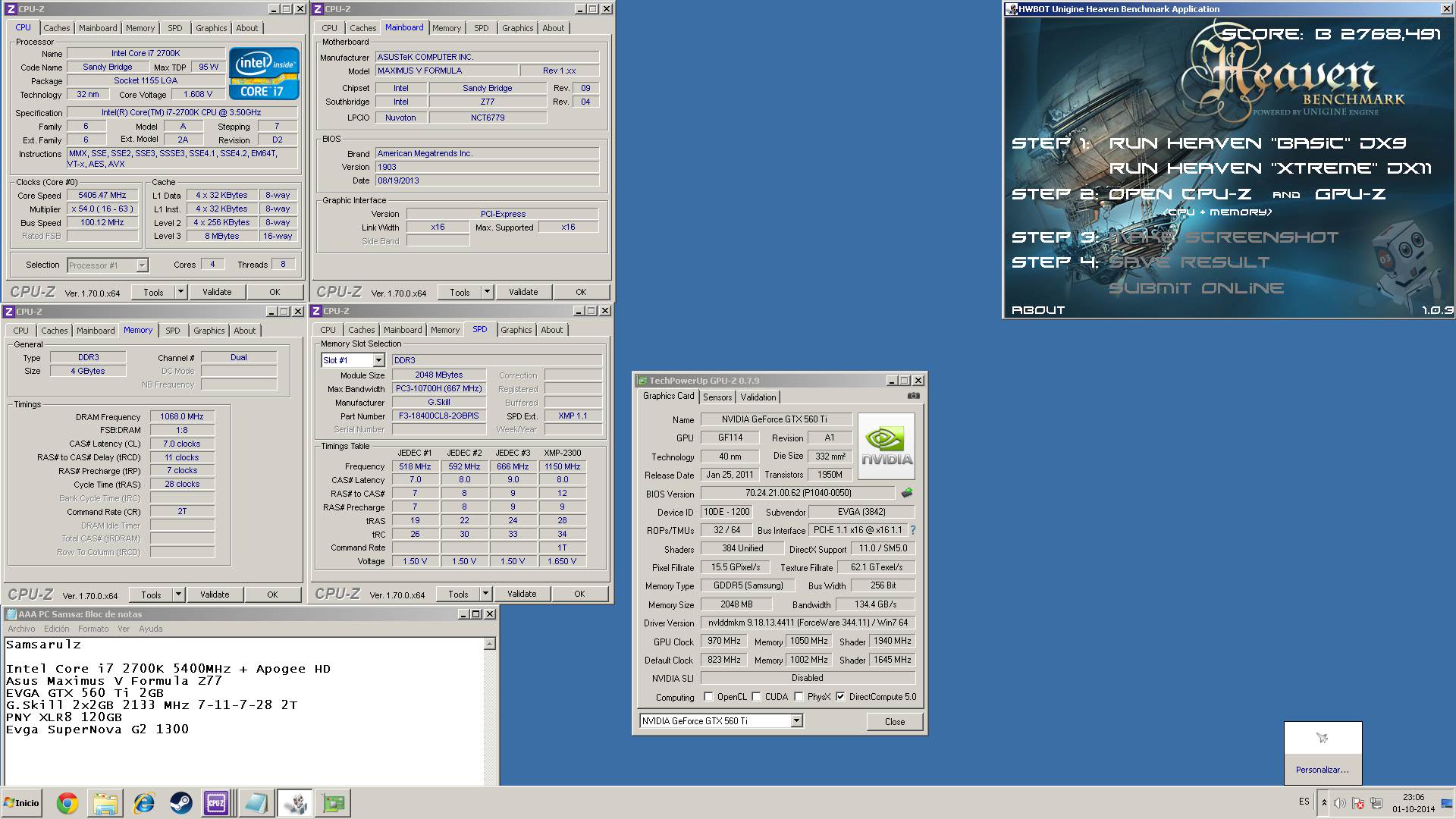The width and height of the screenshot is (1456, 819).
Task: Click into the Notepad text area
Action: (244, 713)
